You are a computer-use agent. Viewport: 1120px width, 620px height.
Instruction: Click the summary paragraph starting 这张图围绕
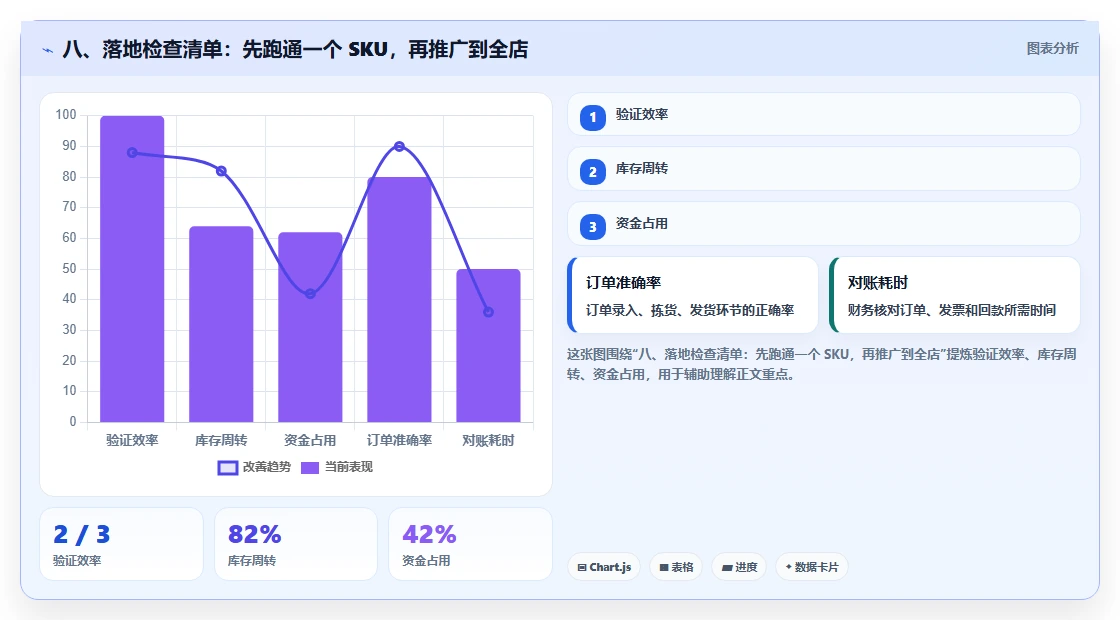pyautogui.click(x=821, y=364)
